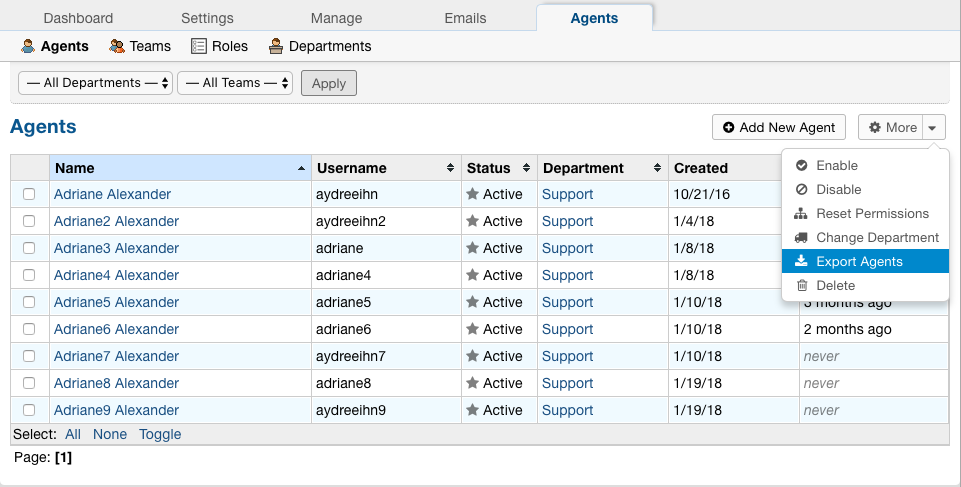Click created date 1/4/18

(x=693, y=221)
